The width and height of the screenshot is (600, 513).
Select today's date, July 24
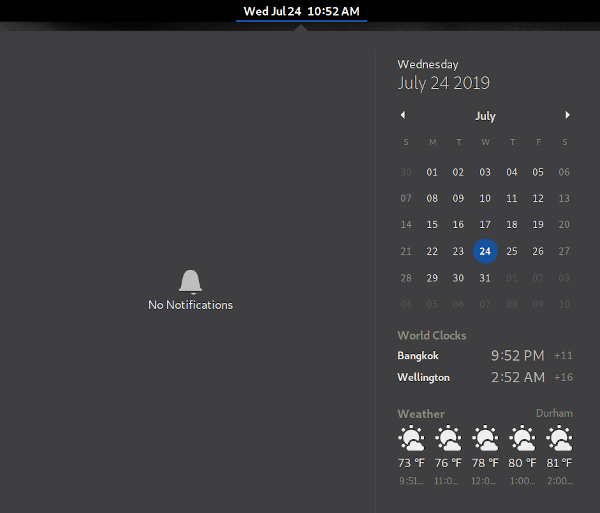tap(485, 251)
